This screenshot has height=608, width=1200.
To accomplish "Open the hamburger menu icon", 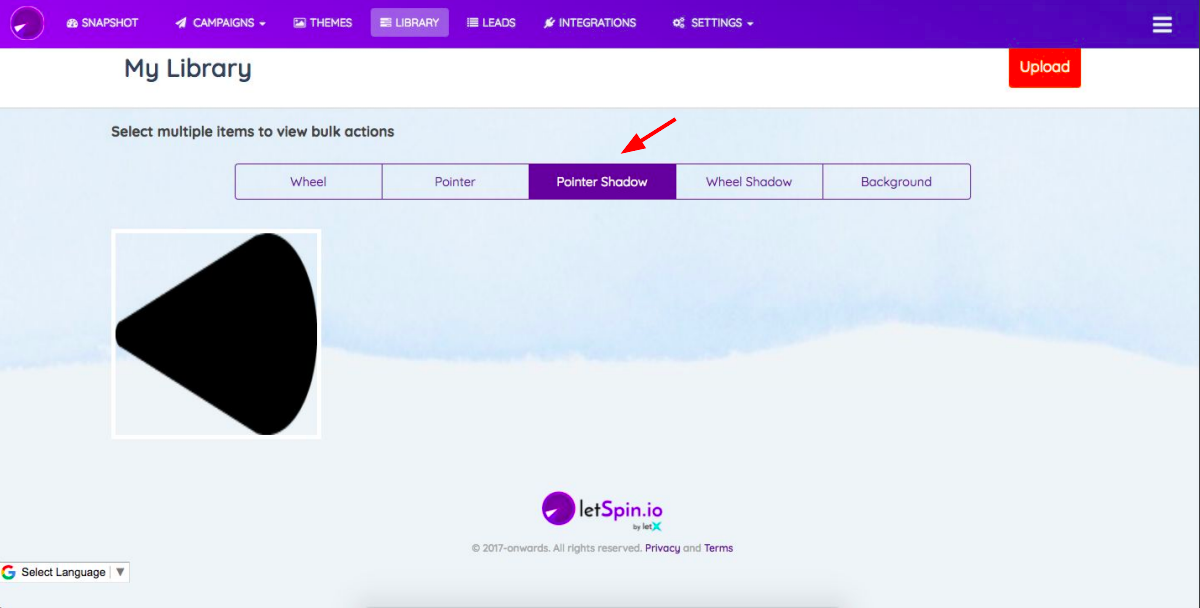I will (1162, 24).
